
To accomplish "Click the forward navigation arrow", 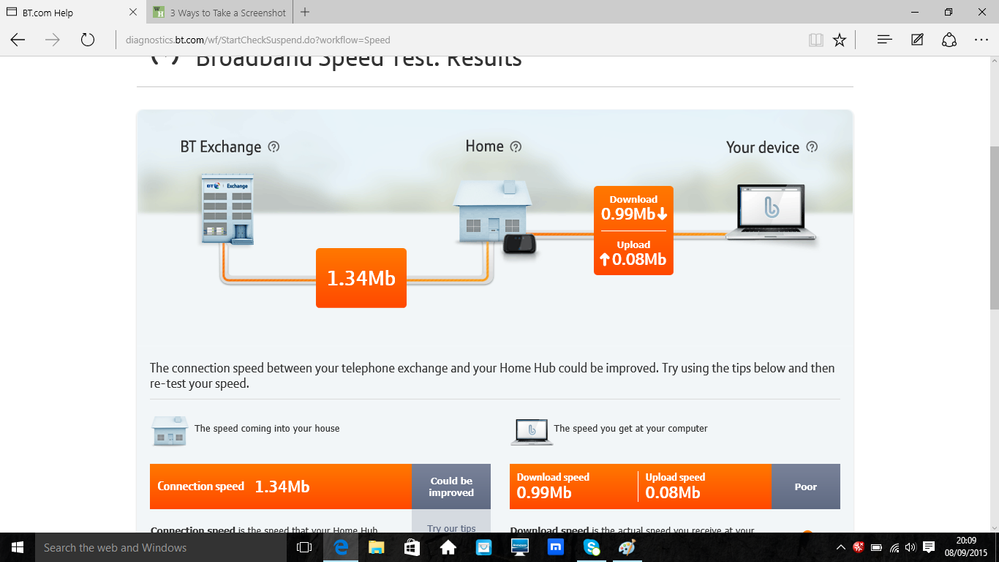I will (x=52, y=40).
